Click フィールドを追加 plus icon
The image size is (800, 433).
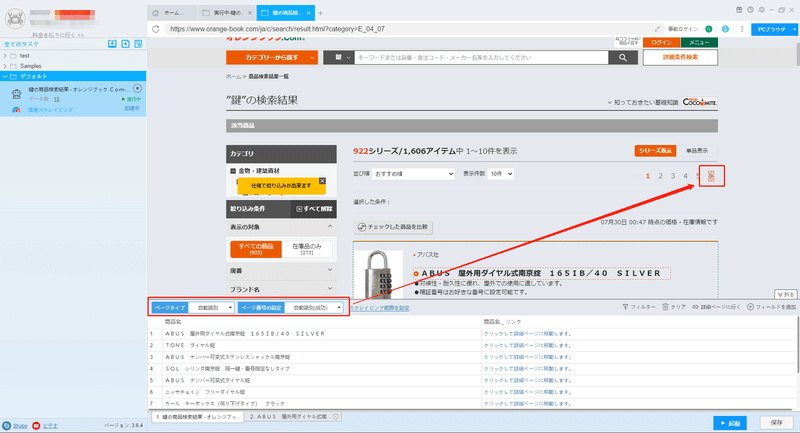[750, 307]
